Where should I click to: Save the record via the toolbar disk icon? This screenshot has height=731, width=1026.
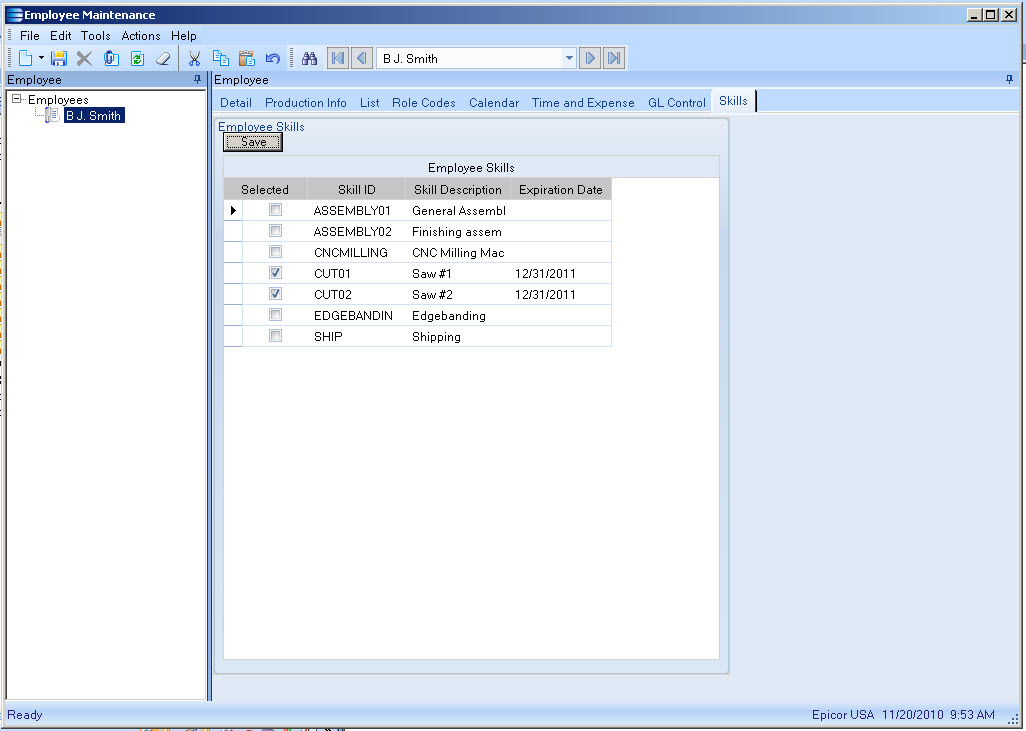coord(59,57)
